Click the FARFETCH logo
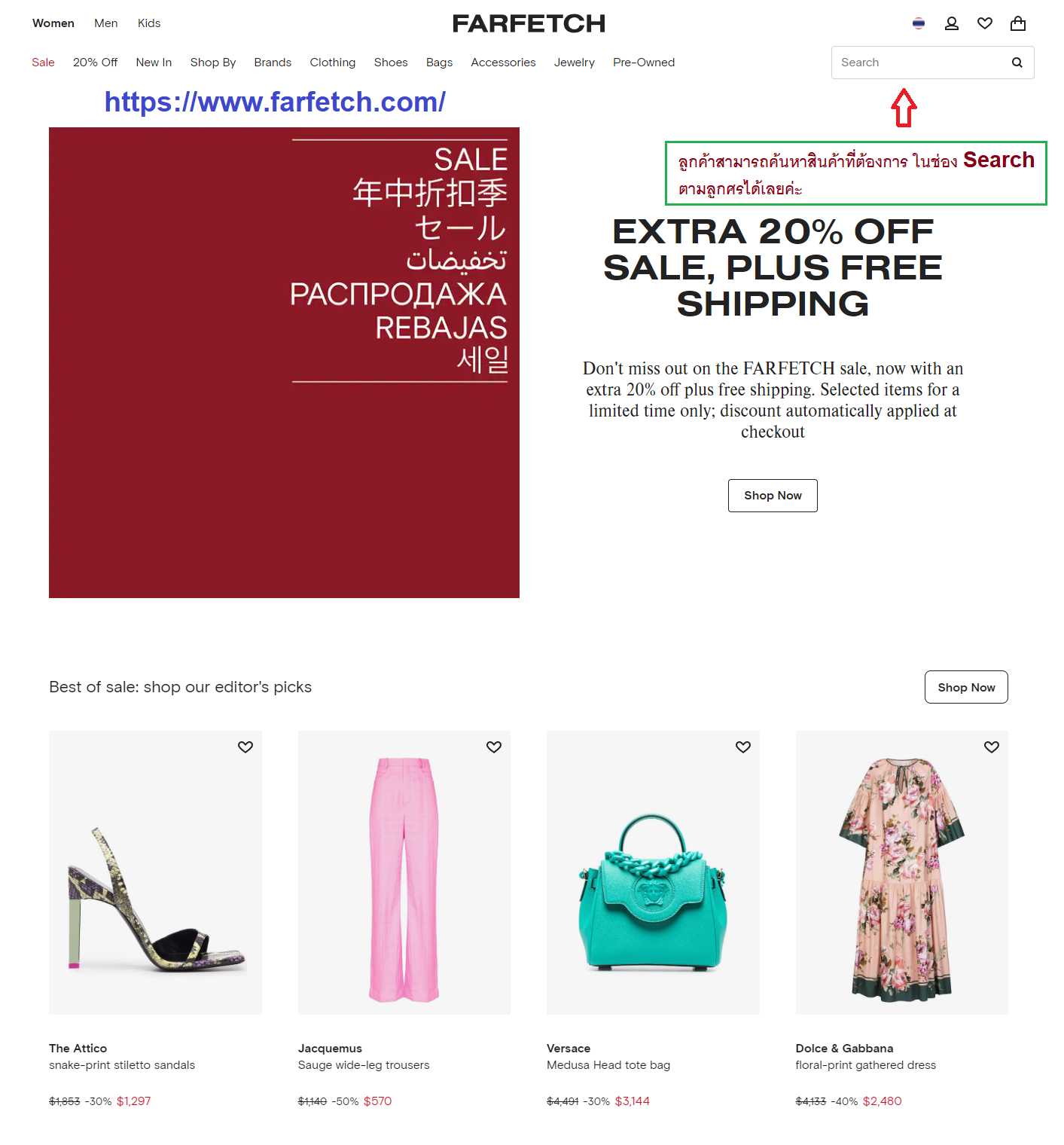 tap(529, 23)
